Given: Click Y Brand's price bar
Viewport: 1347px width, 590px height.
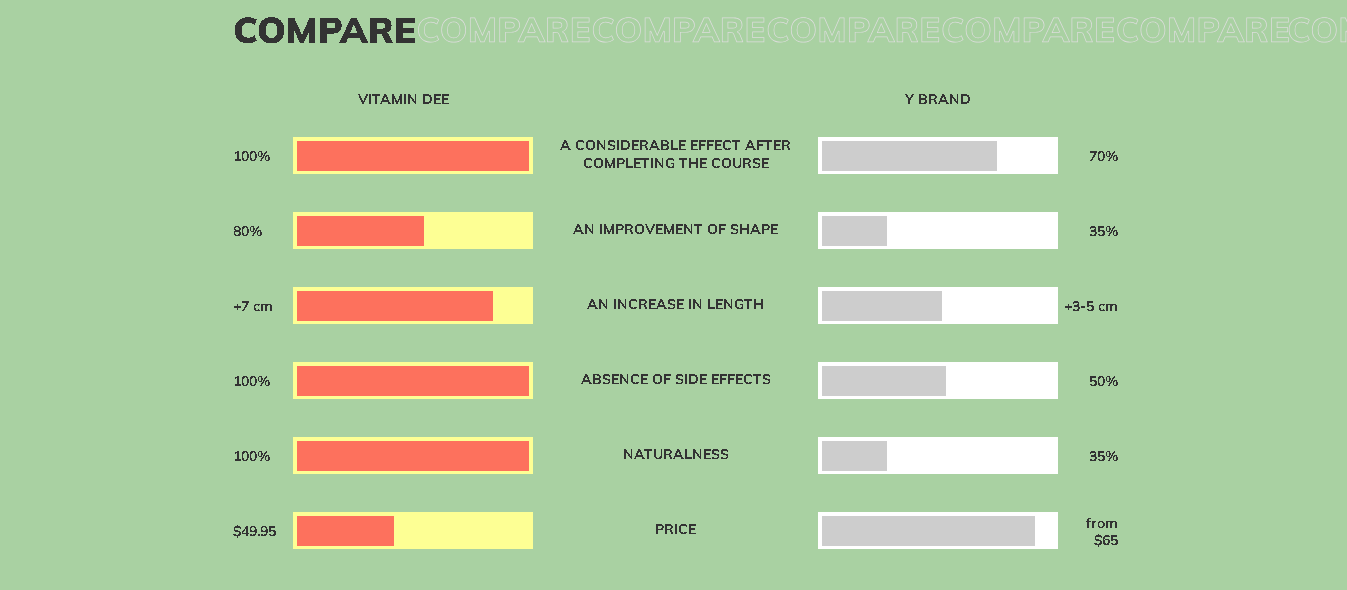Looking at the screenshot, I should pyautogui.click(x=938, y=531).
